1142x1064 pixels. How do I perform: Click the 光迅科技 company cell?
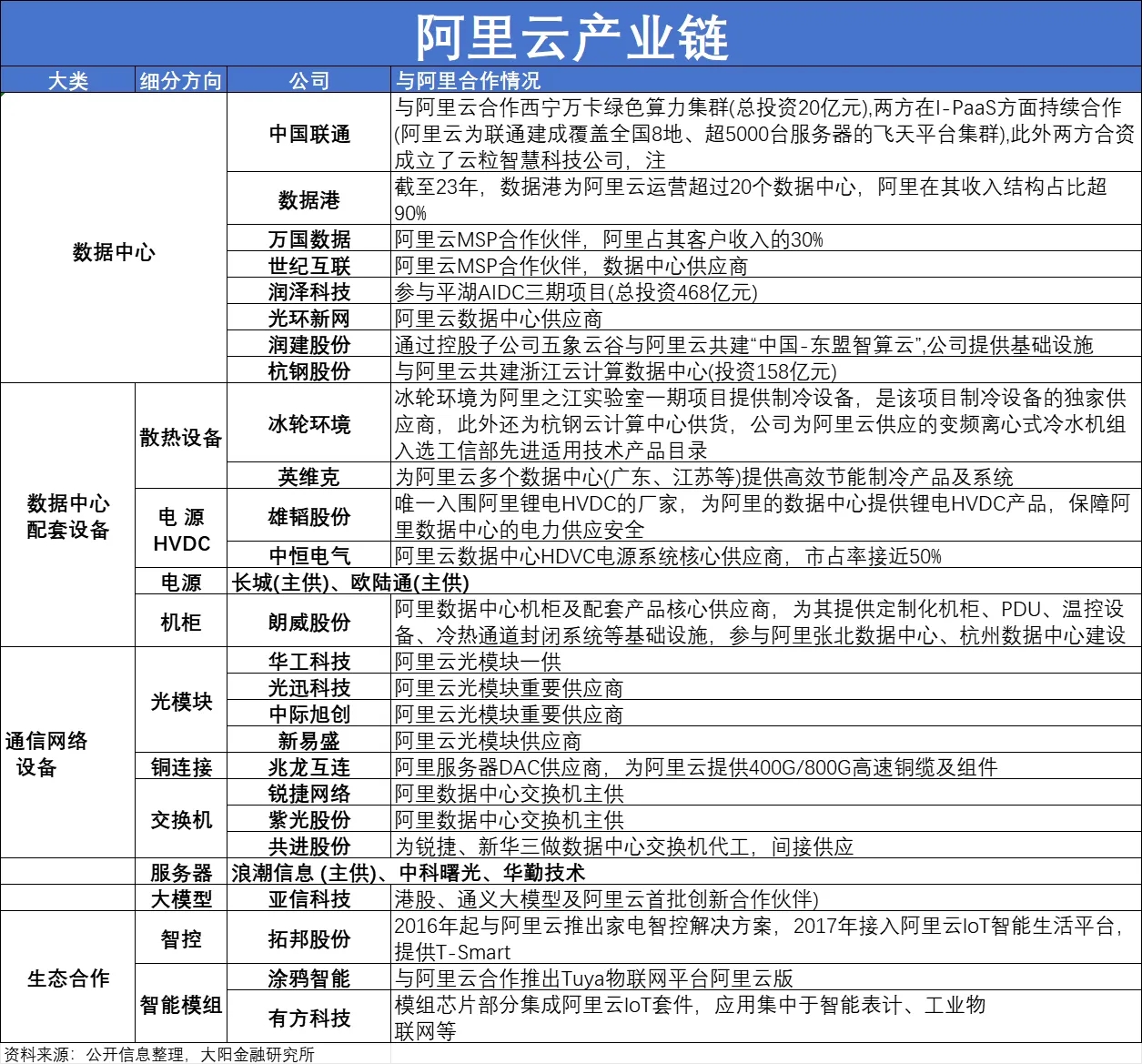click(309, 688)
